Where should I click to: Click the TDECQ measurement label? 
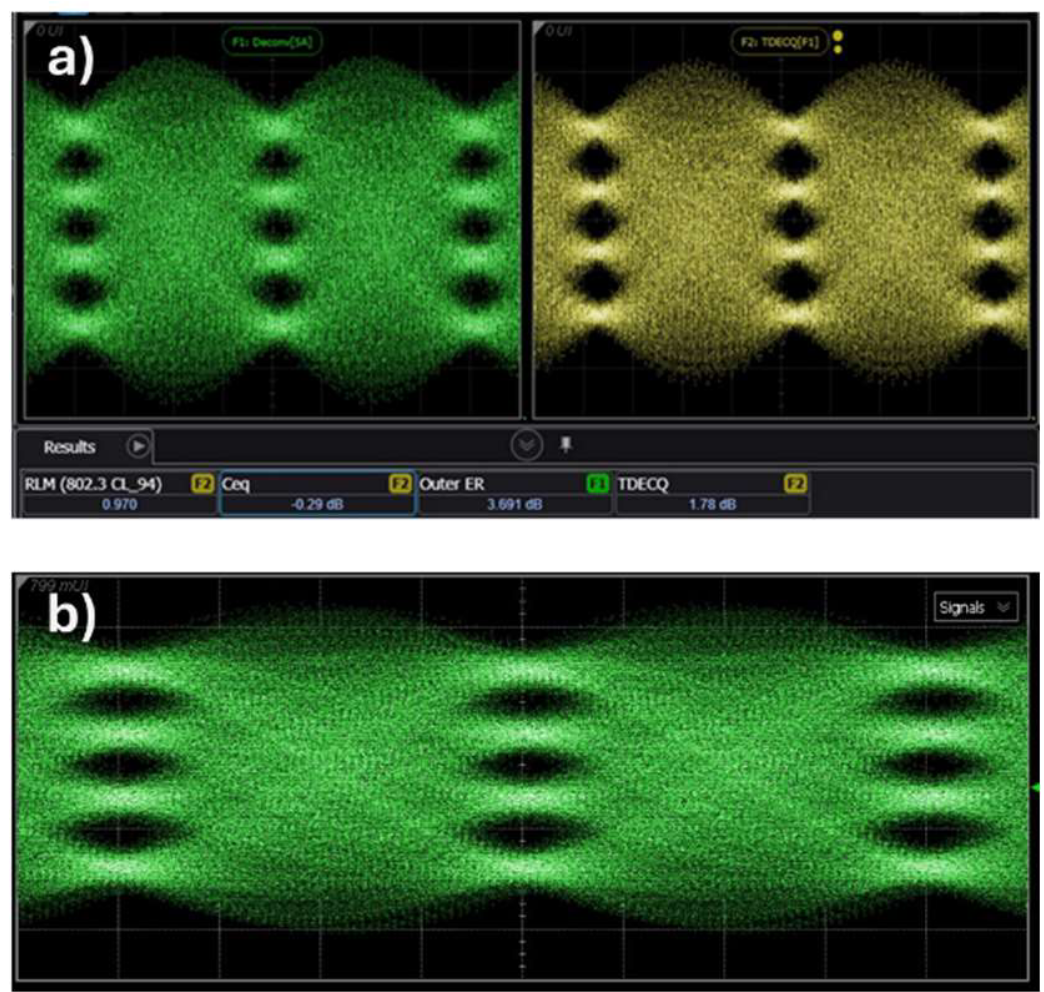643,484
